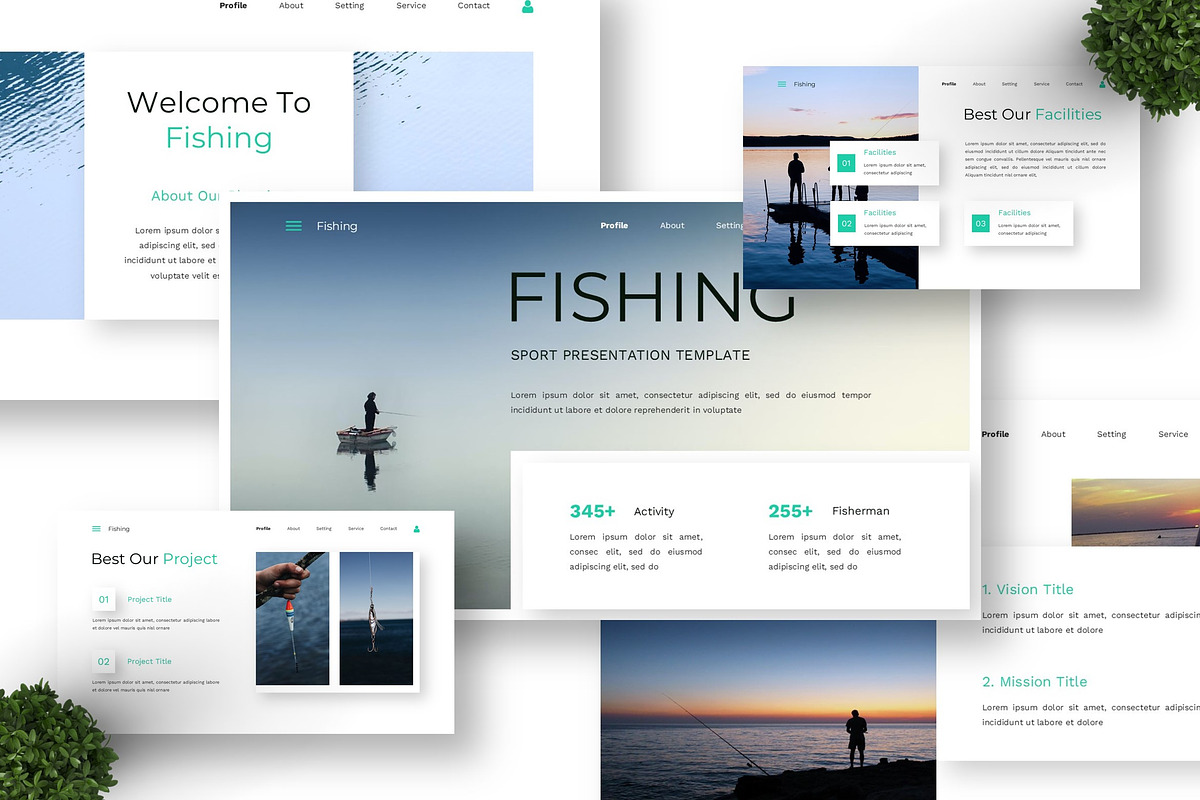Click the '2. Mission Title' heading
The width and height of the screenshot is (1200, 800).
coord(1034,682)
